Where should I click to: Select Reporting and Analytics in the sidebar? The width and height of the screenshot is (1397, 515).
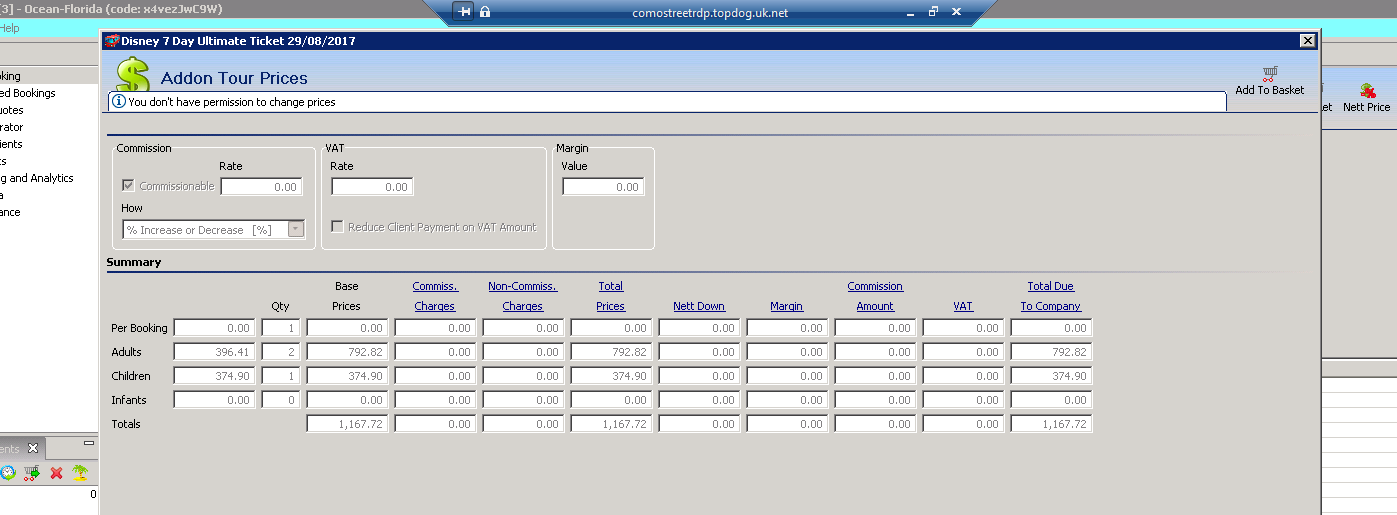[x=38, y=178]
